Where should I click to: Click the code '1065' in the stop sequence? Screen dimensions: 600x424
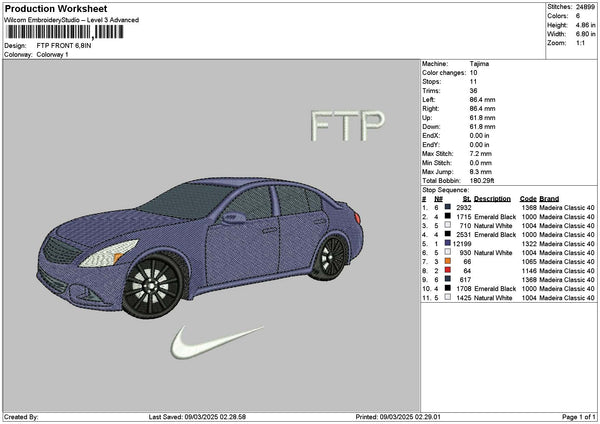coord(529,262)
